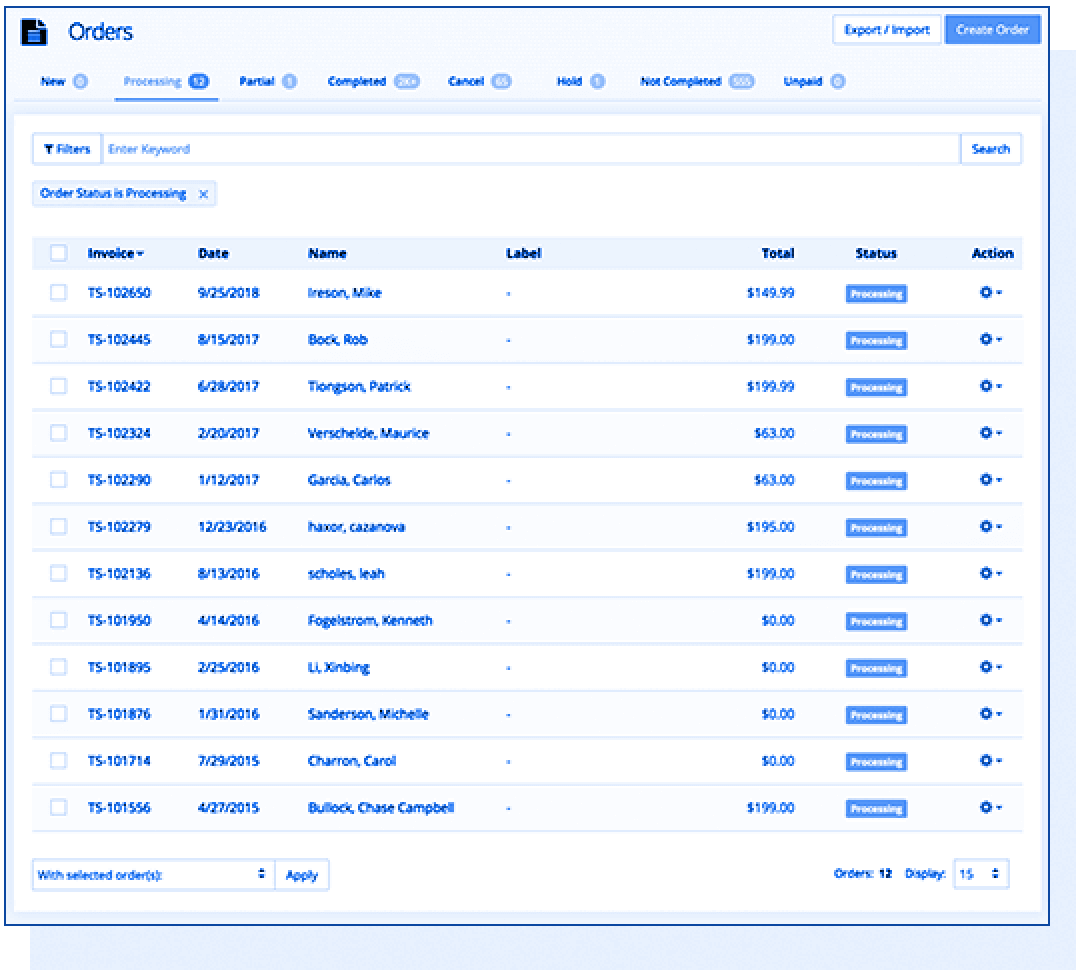Open gear actions for haxor, cazanova order

point(989,527)
